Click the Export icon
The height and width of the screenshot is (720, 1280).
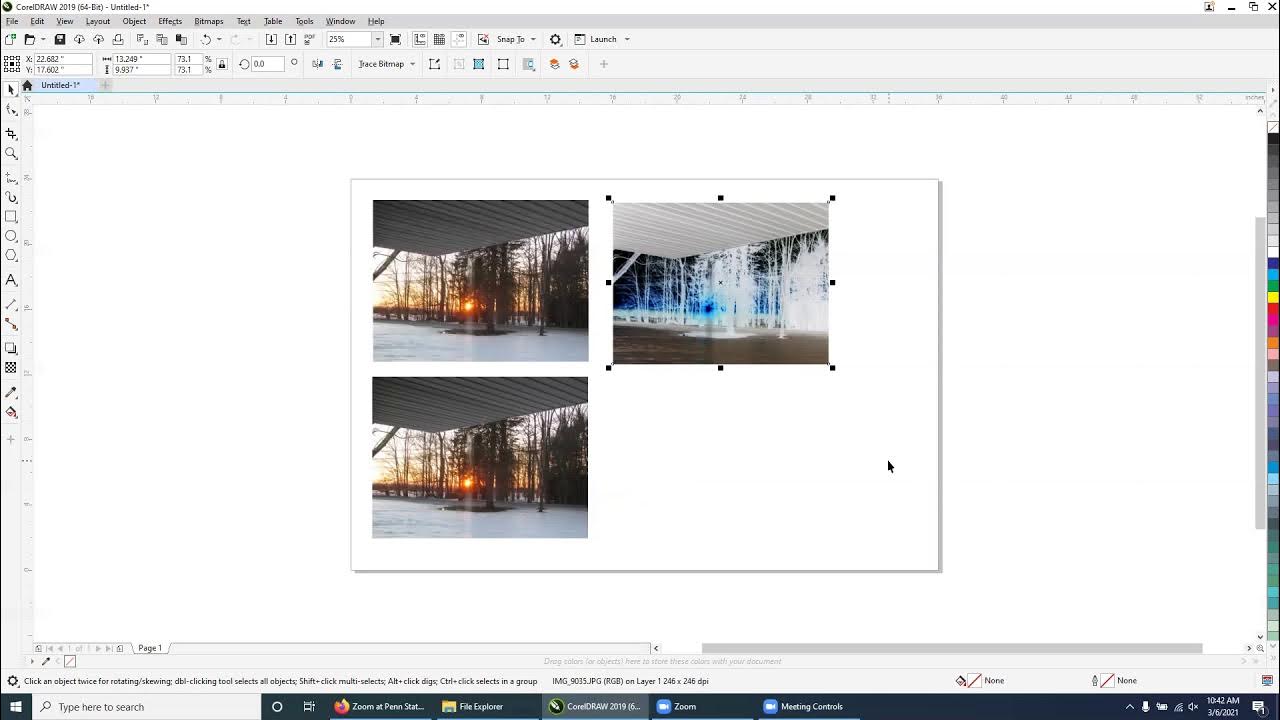coord(290,39)
